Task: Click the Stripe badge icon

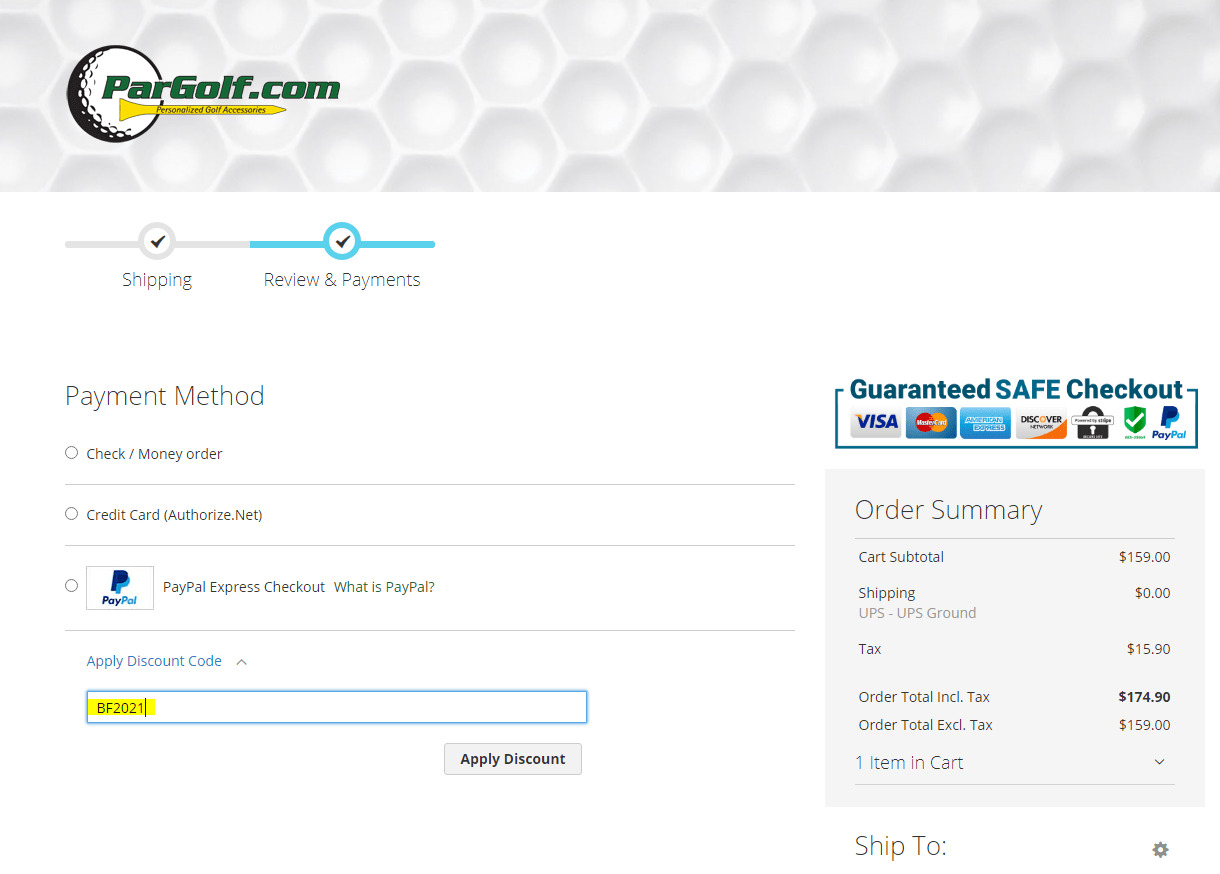Action: coord(1092,423)
